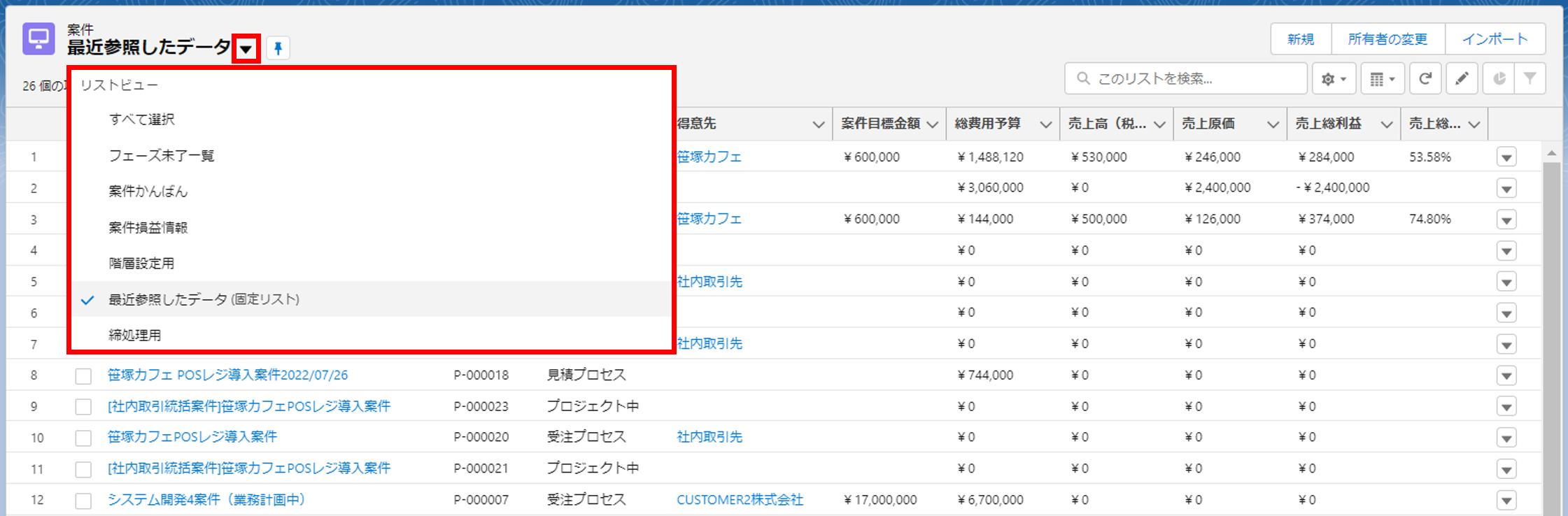Open row 10 笹塚カフェPOSレジ導入案件 link

click(192, 437)
